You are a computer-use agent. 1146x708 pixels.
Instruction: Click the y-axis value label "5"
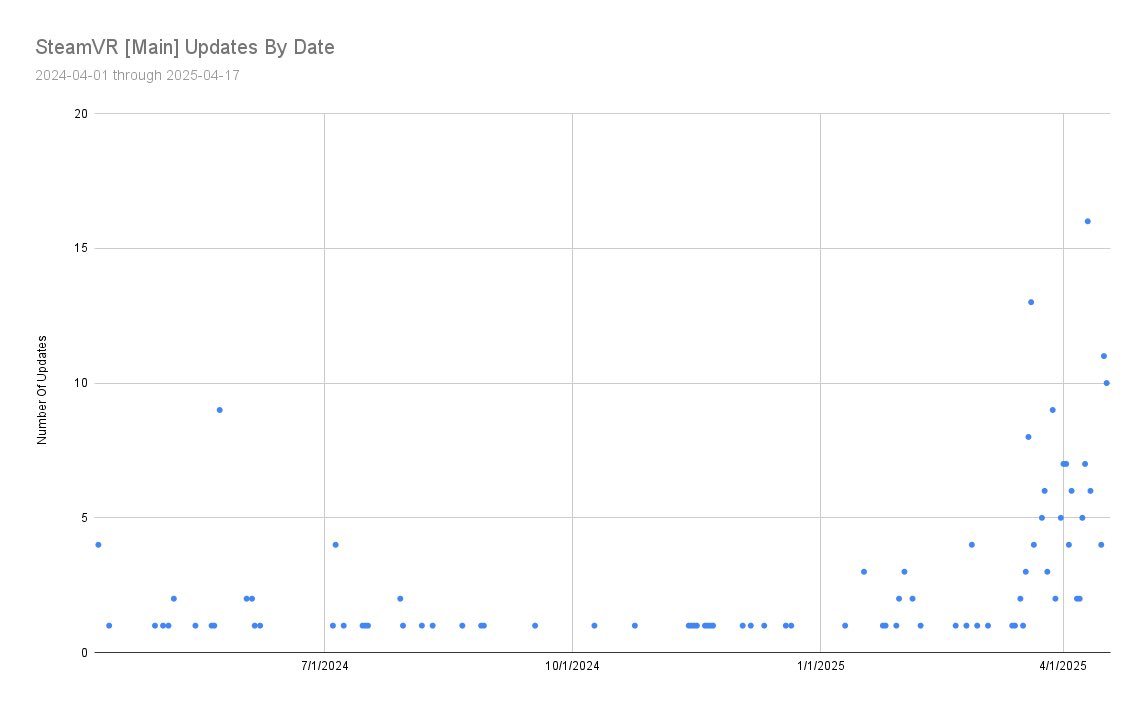pos(85,518)
